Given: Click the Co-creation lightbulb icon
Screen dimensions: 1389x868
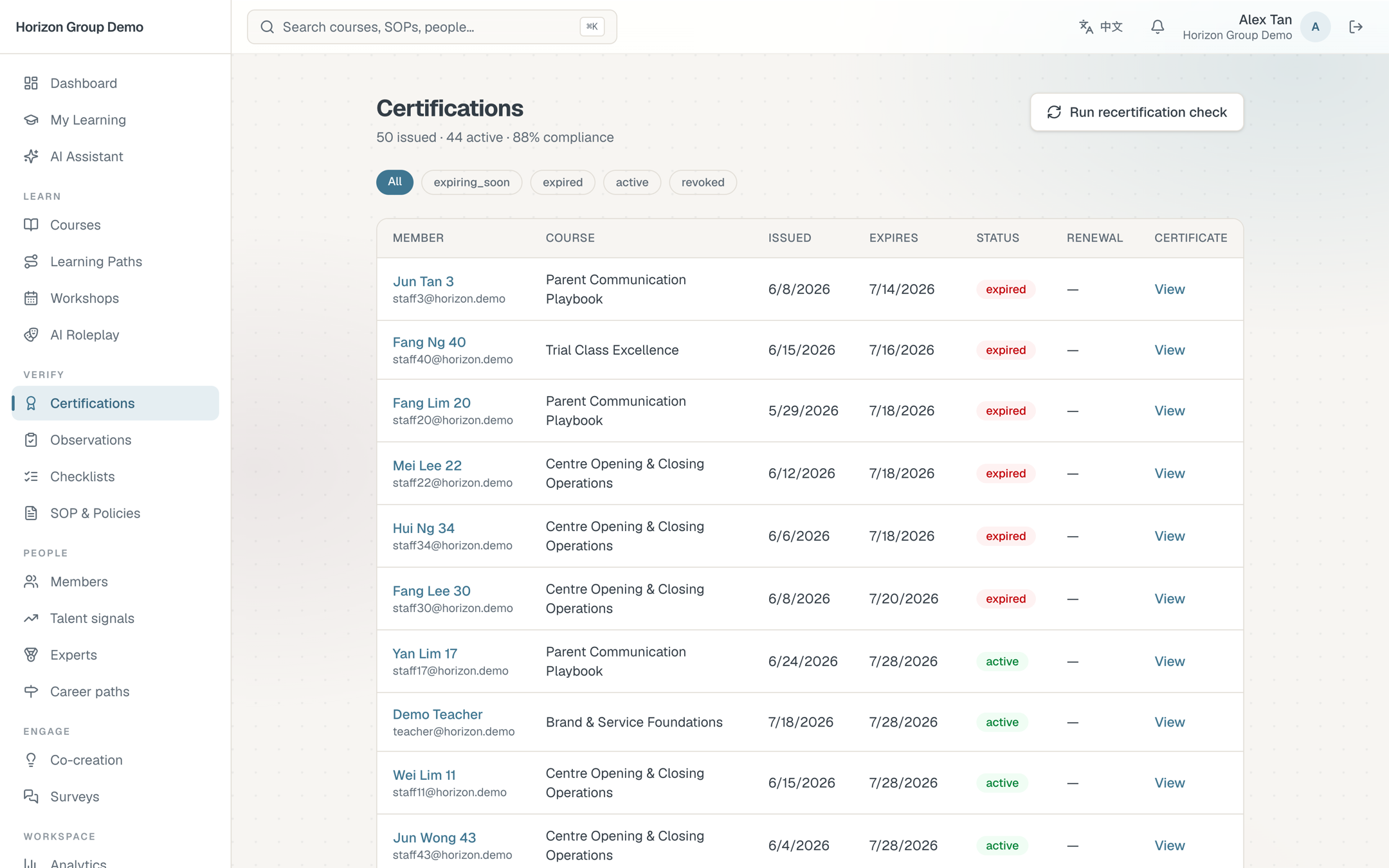Looking at the screenshot, I should (x=31, y=760).
